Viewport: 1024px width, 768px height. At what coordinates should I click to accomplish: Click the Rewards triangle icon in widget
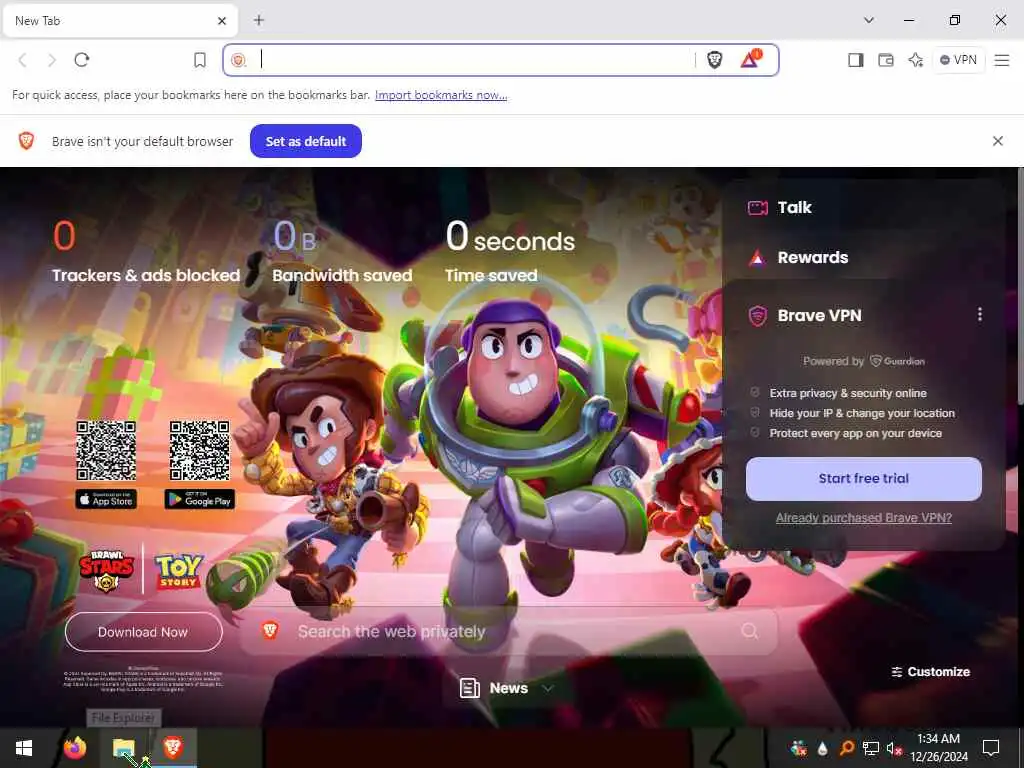757,258
